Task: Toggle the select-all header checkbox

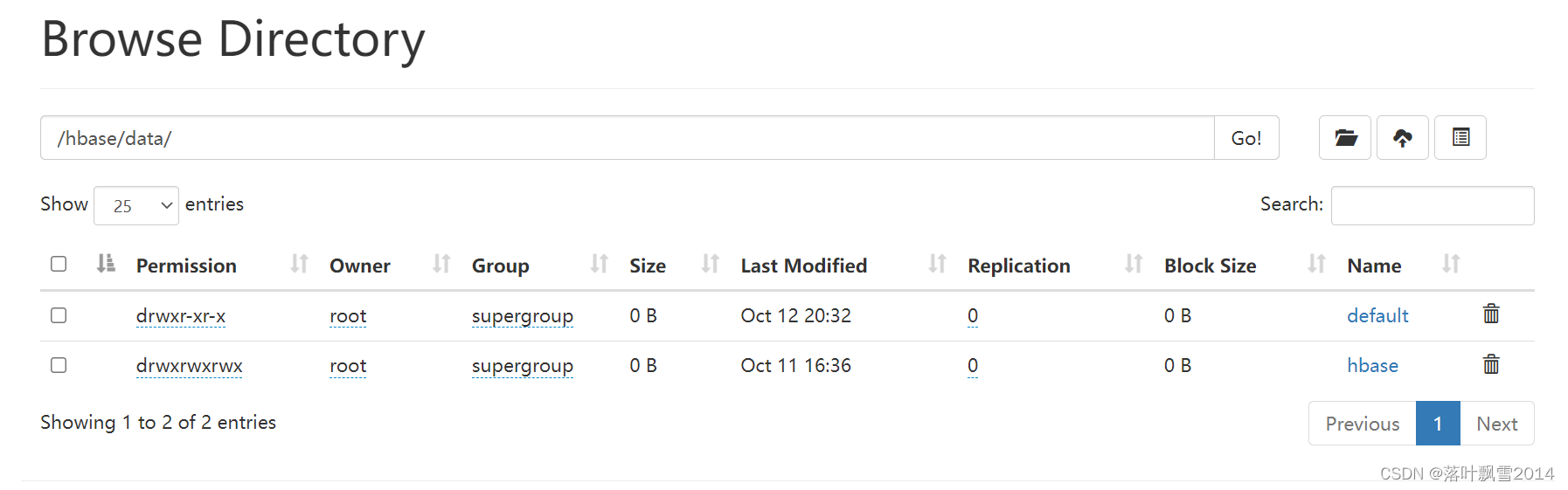Action: 59,264
